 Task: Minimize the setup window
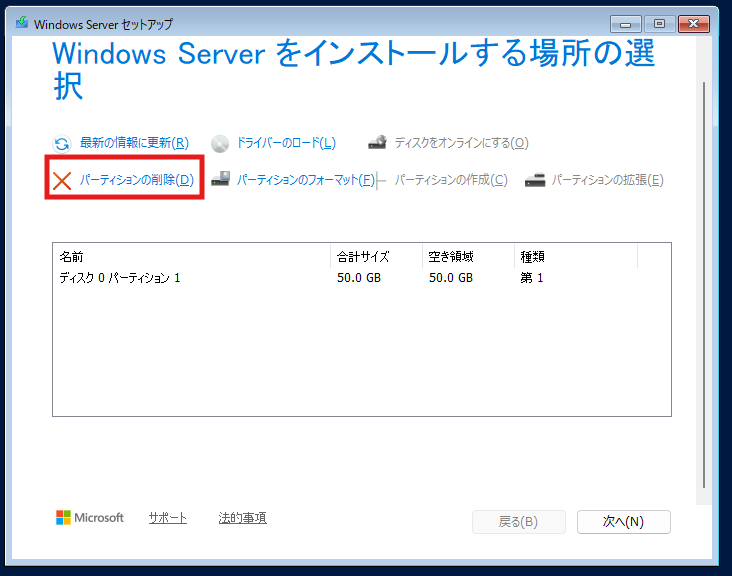(626, 24)
